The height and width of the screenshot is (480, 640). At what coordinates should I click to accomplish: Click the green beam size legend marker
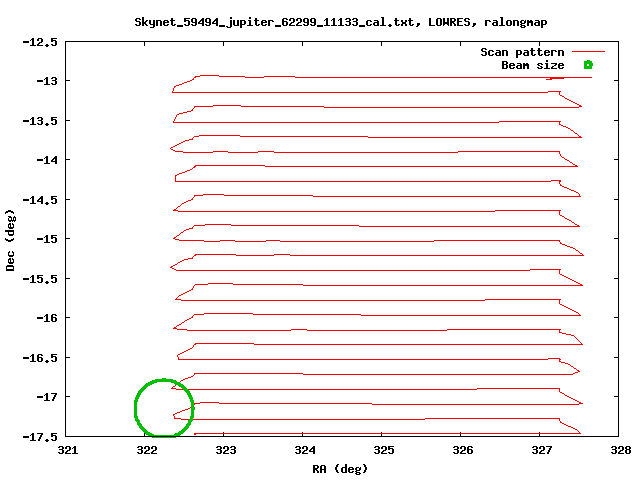pos(588,65)
